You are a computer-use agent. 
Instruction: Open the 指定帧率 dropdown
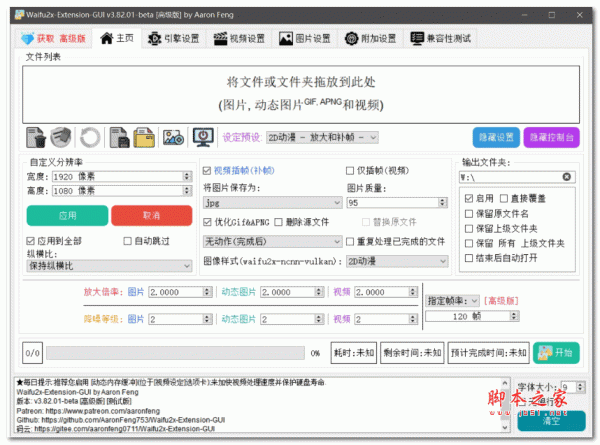pos(452,301)
